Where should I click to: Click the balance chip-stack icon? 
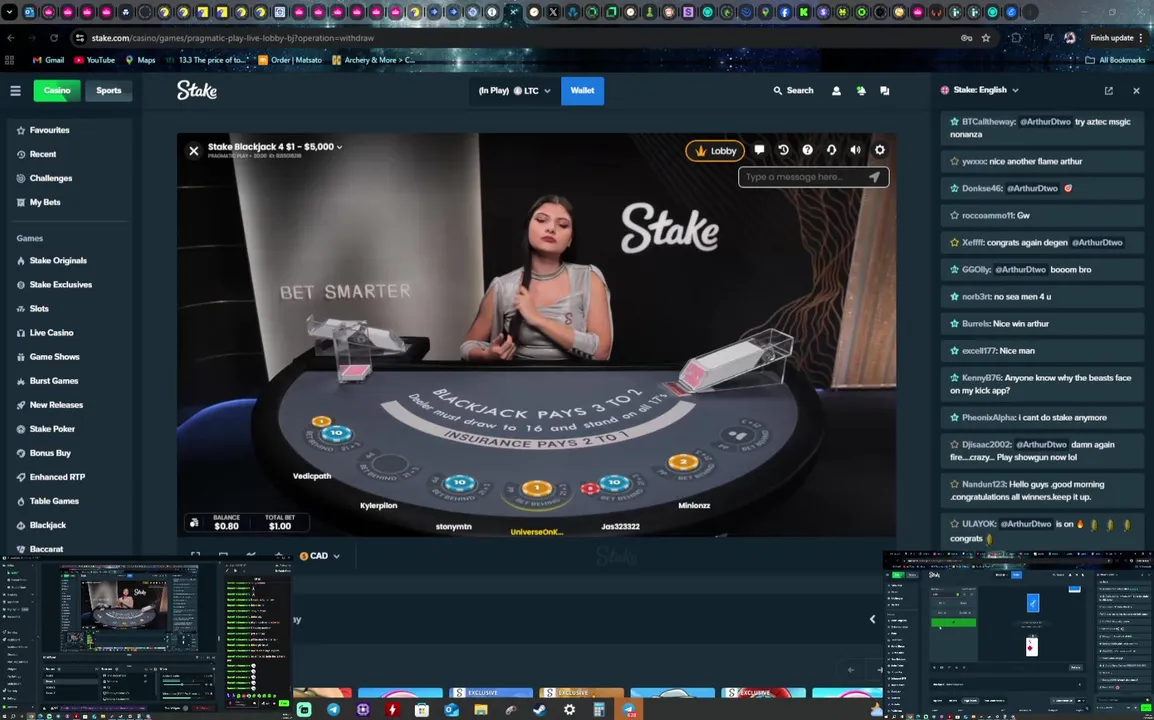coord(194,523)
